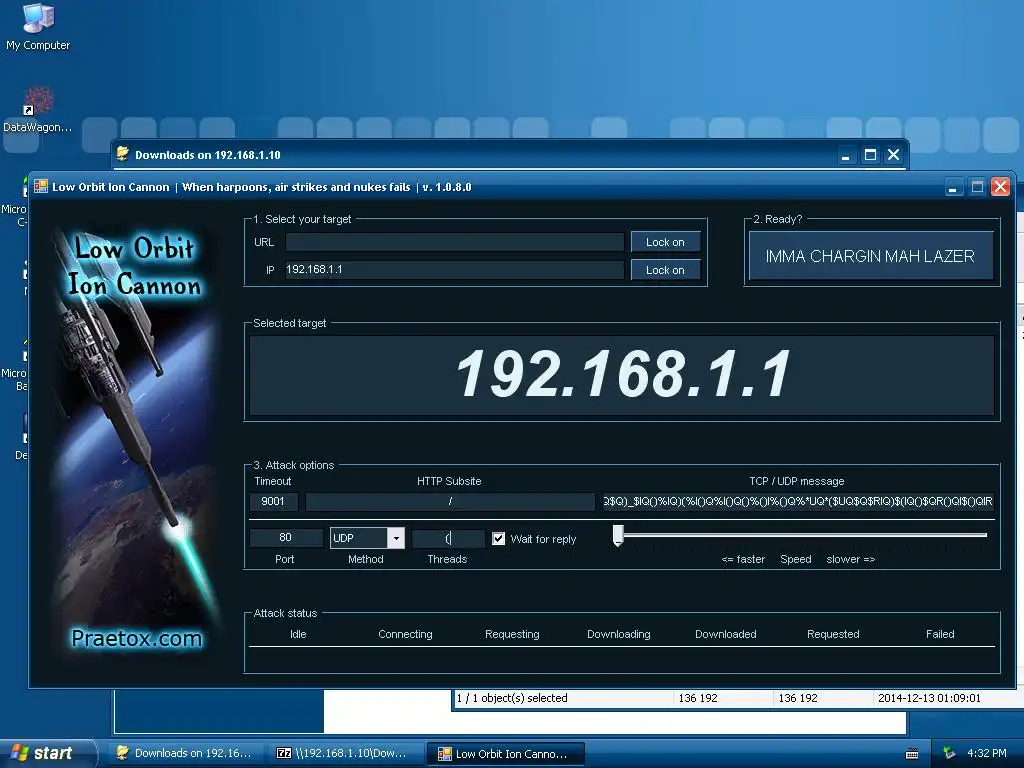Toggle the Wait for reply checkbox
The width and height of the screenshot is (1024, 768).
(498, 538)
